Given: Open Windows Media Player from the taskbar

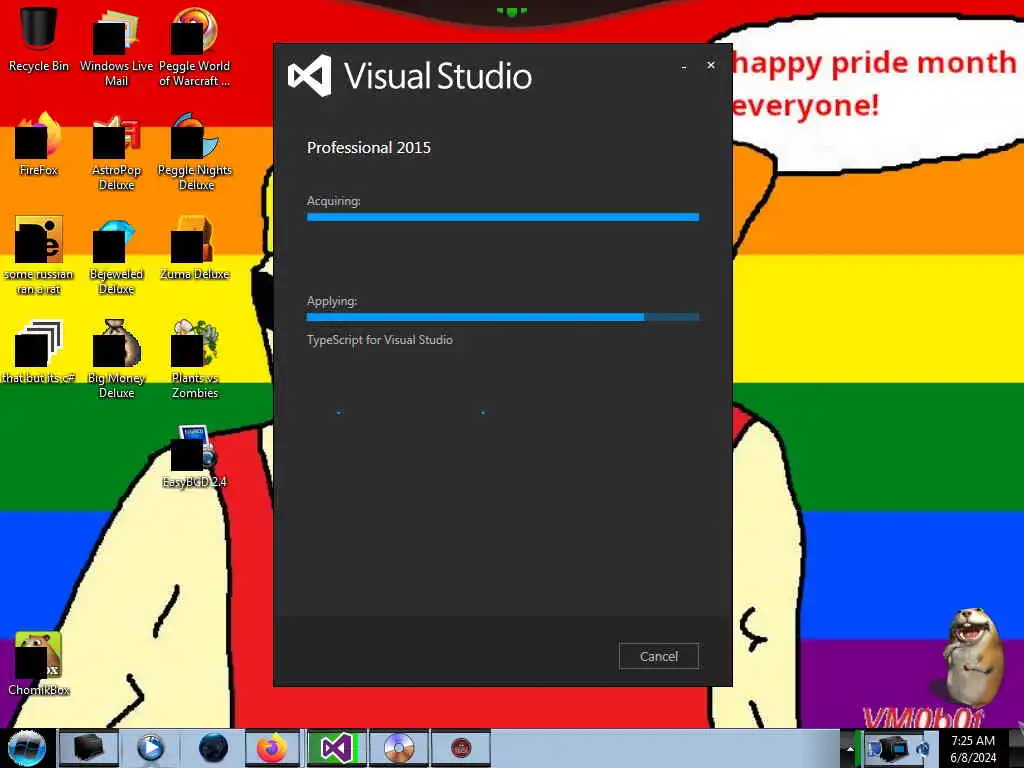Looking at the screenshot, I should pyautogui.click(x=150, y=748).
